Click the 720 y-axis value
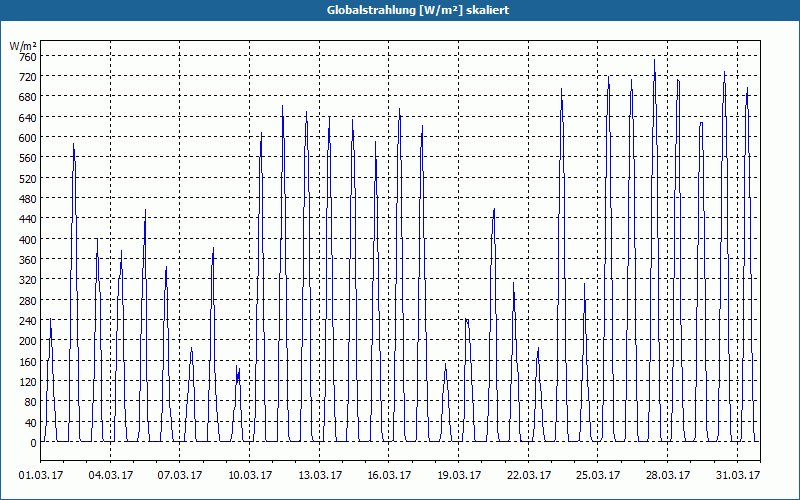800x500 pixels. pyautogui.click(x=28, y=77)
